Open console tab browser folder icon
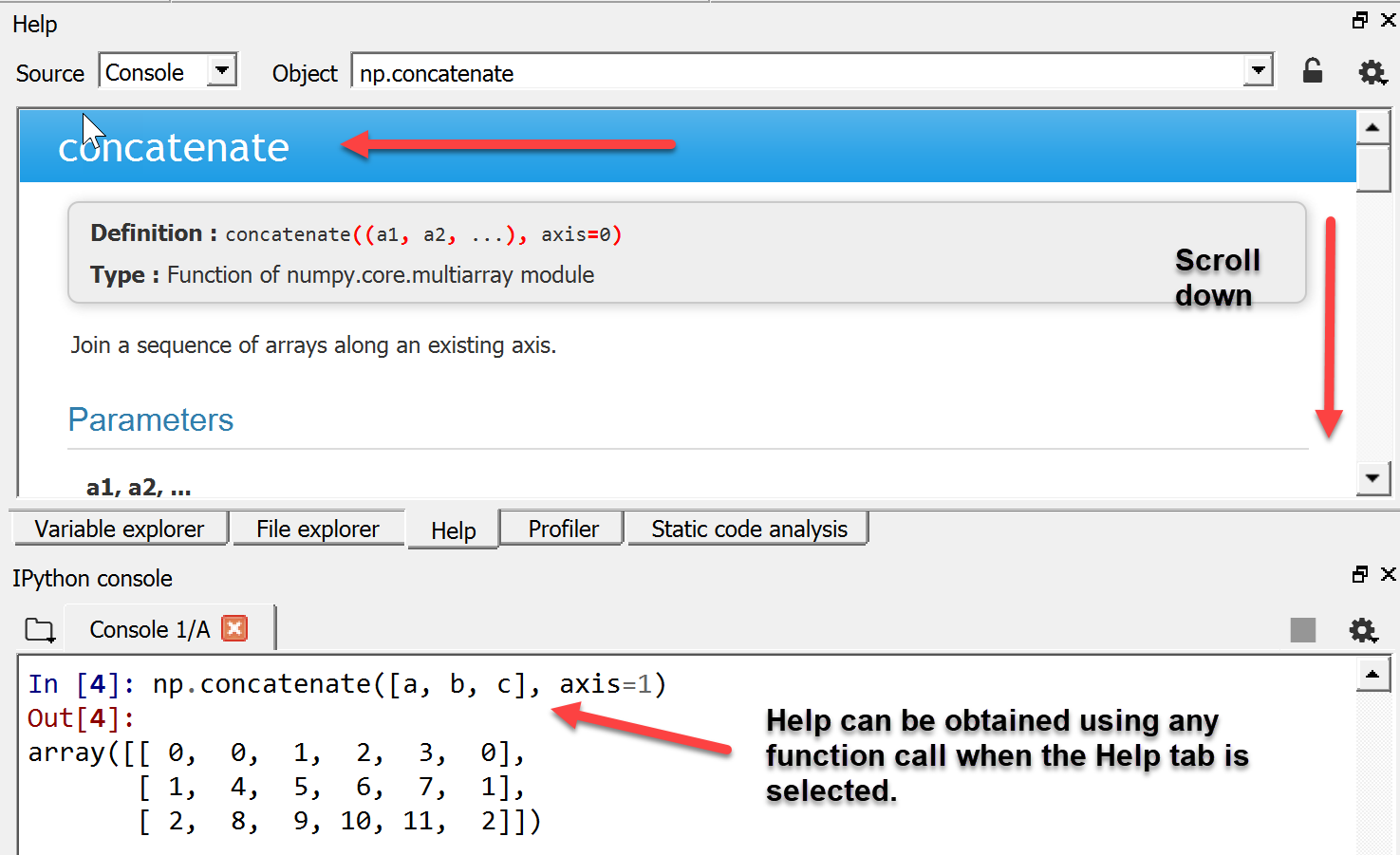This screenshot has width=1400, height=855. click(x=40, y=629)
